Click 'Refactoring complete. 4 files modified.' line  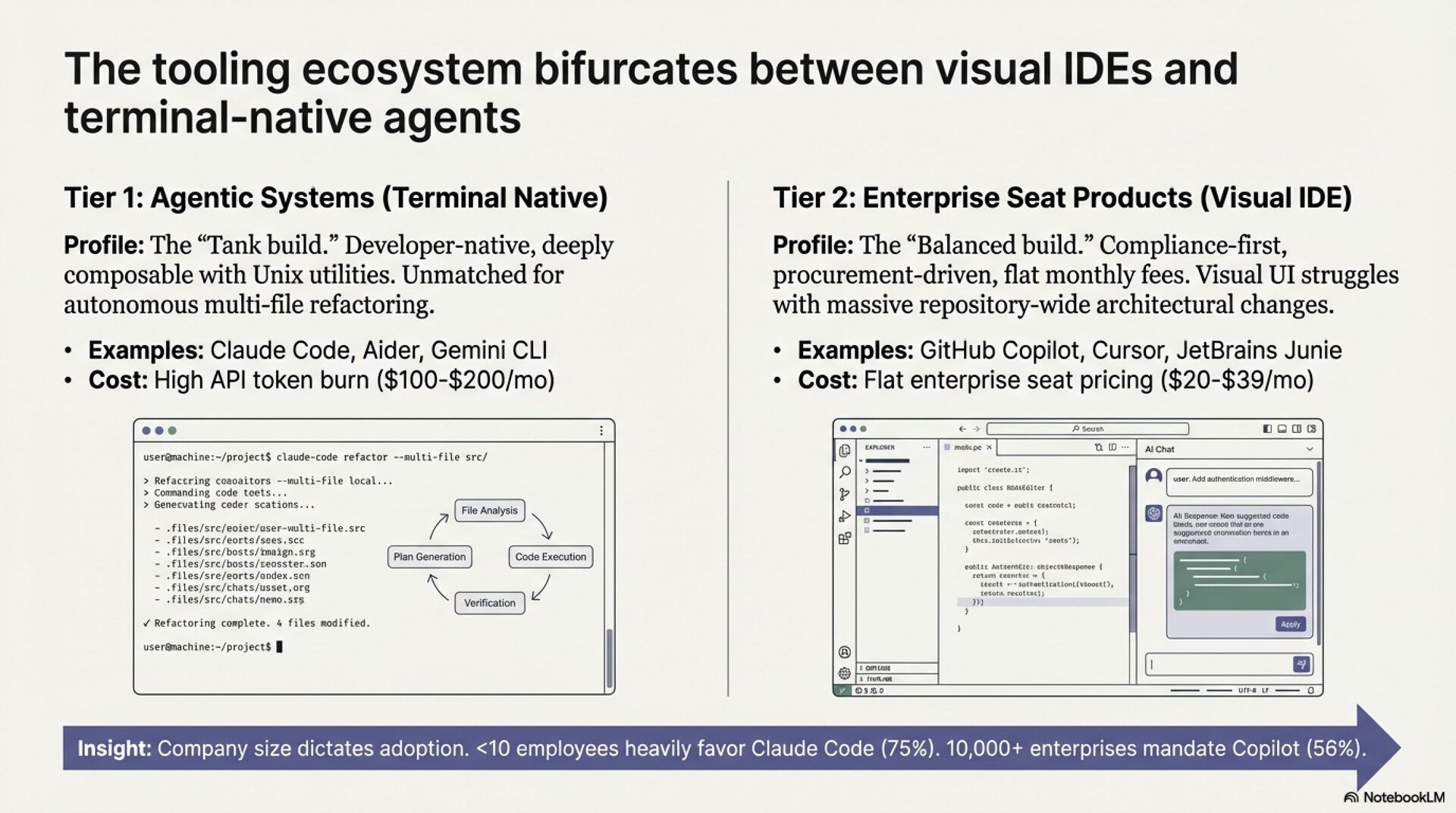(x=256, y=623)
